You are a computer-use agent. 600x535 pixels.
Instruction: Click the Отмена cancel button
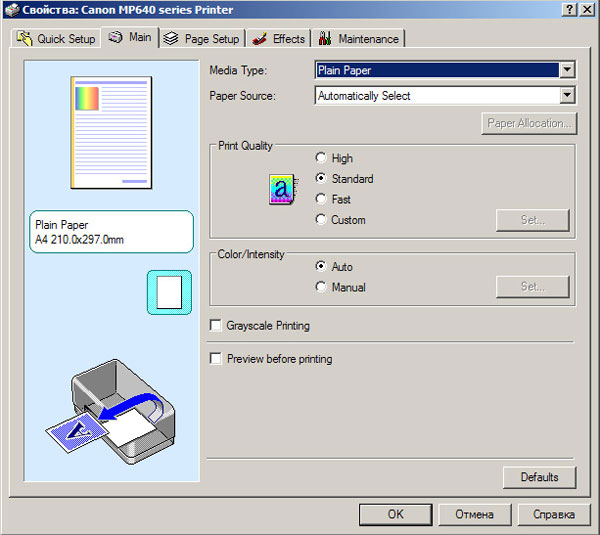474,514
